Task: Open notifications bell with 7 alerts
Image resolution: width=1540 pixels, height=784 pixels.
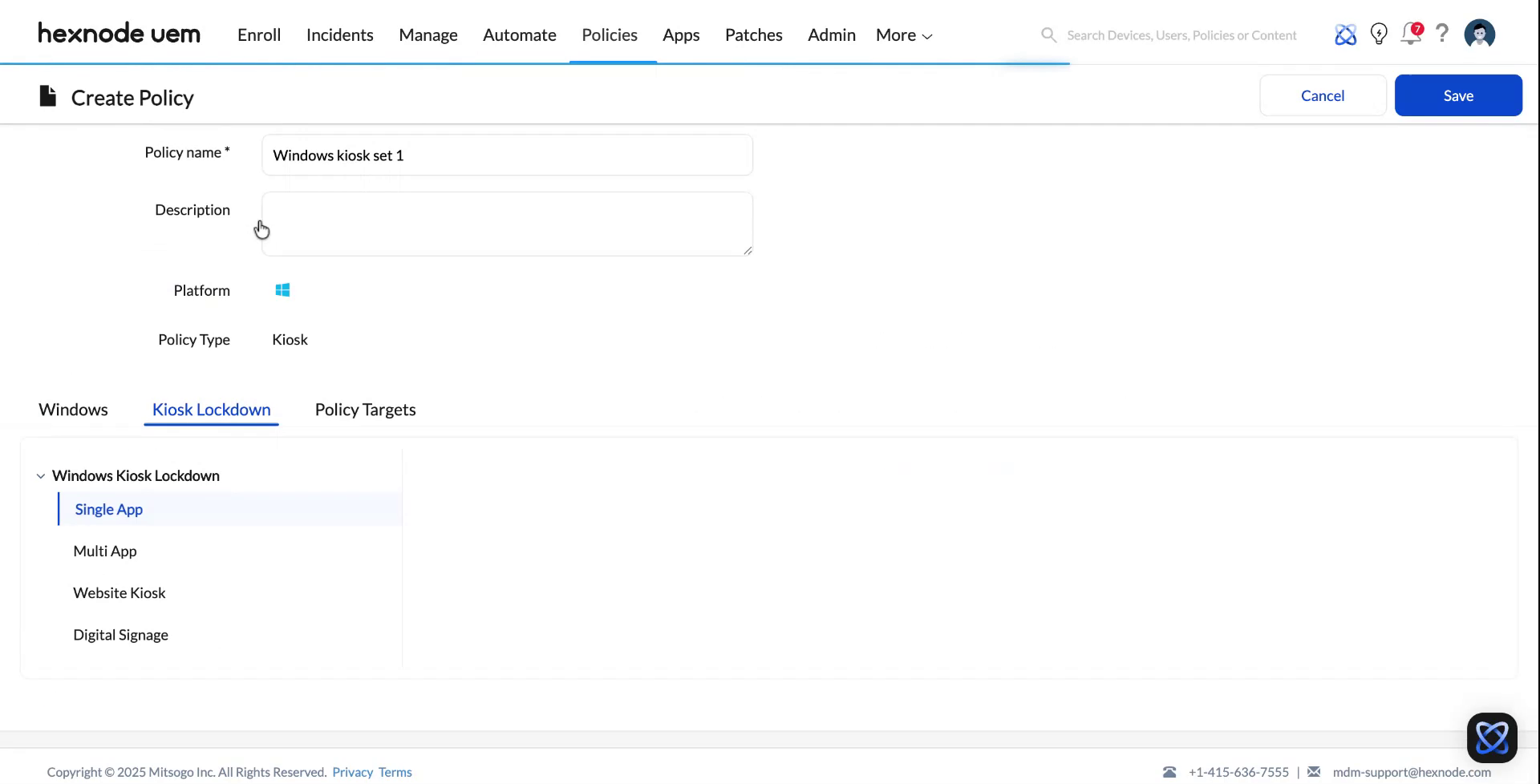Action: tap(1412, 34)
